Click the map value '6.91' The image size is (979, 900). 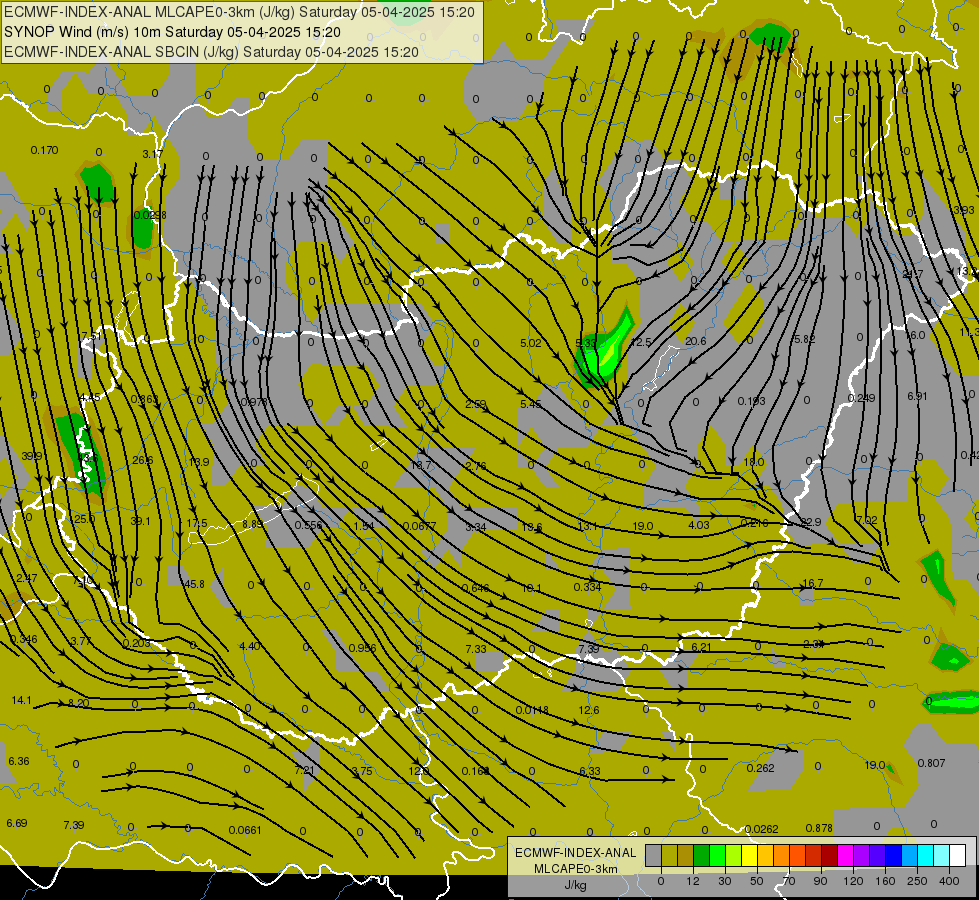pyautogui.click(x=917, y=397)
